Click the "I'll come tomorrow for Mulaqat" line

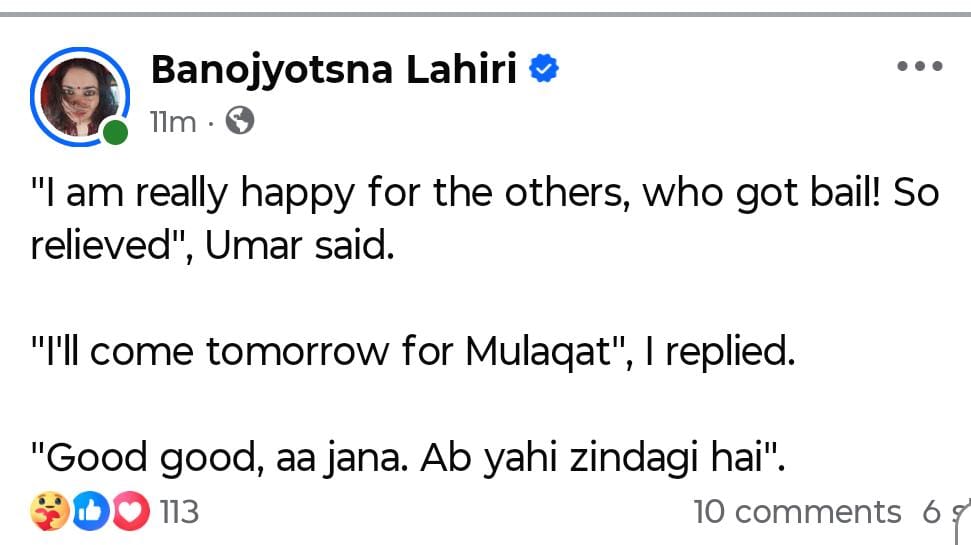pos(412,352)
